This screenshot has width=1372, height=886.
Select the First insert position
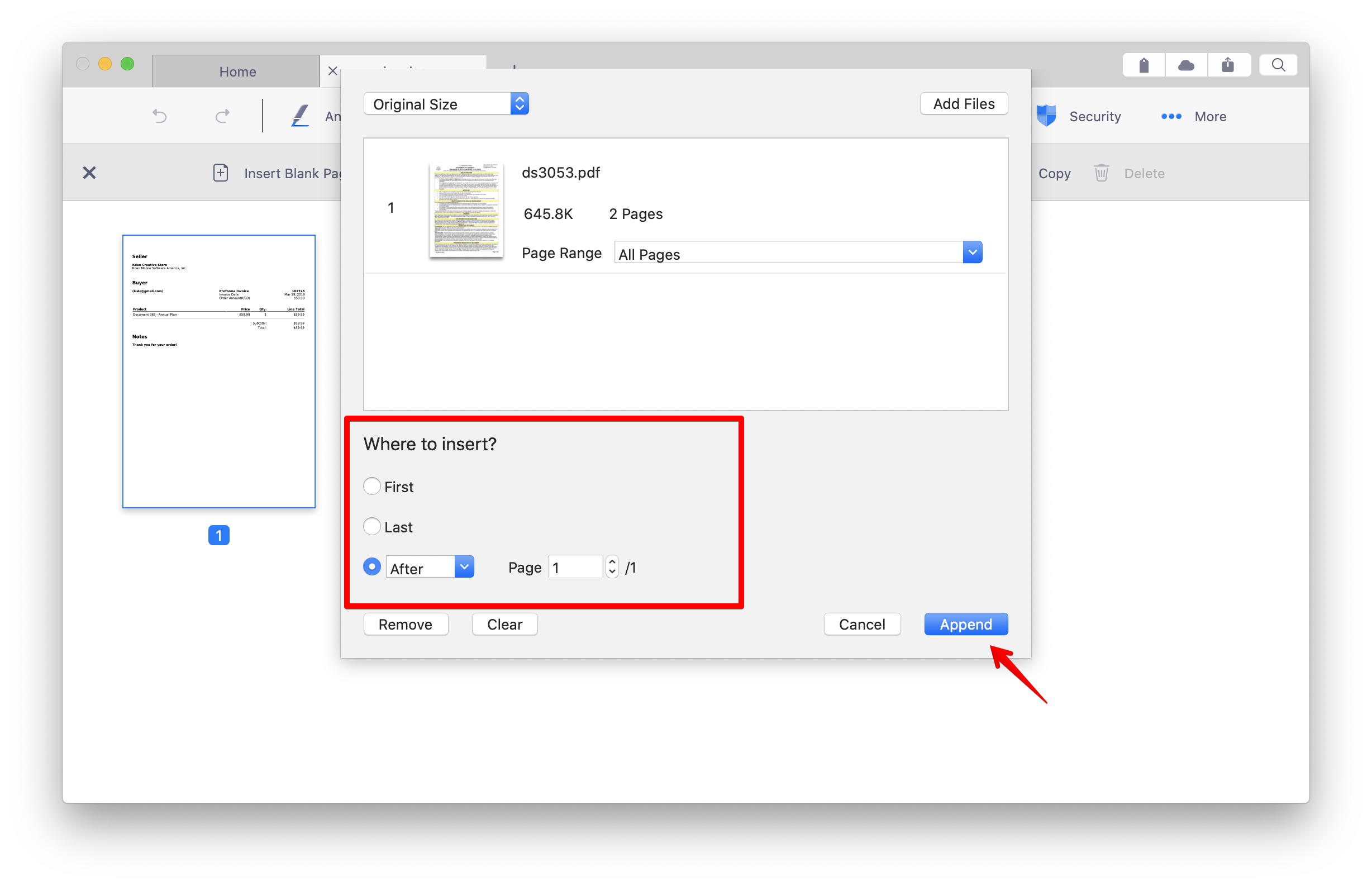coord(372,487)
